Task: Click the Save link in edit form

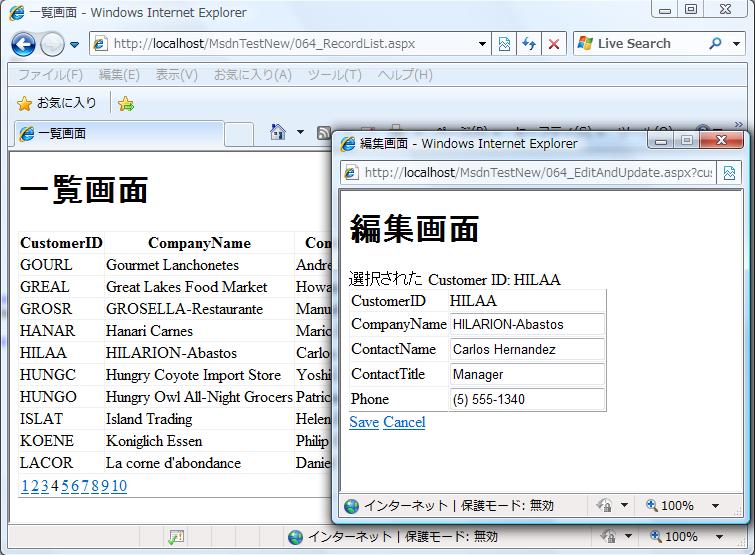Action: (x=363, y=422)
